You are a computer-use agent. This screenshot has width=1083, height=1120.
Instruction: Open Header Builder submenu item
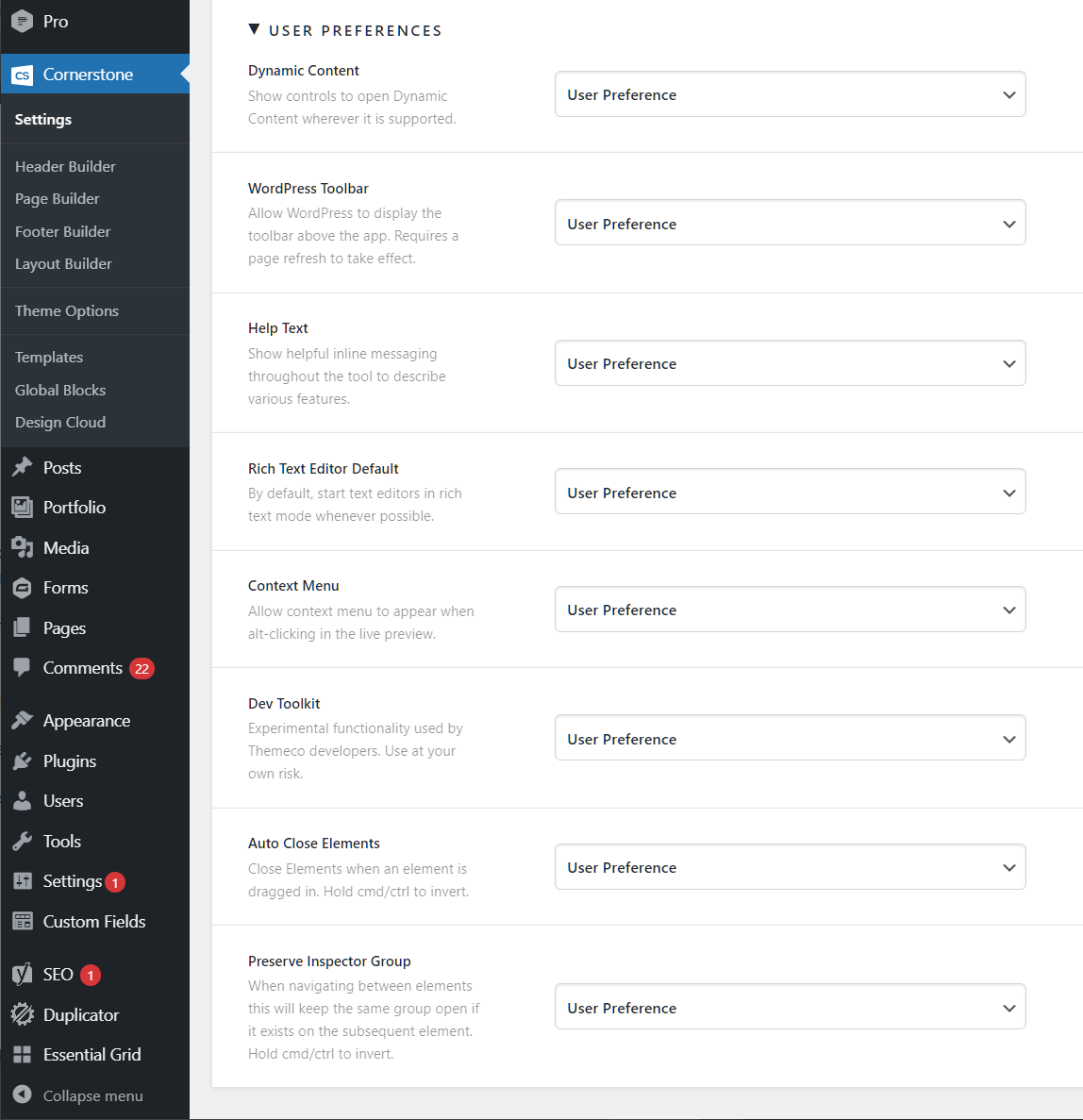(x=65, y=166)
